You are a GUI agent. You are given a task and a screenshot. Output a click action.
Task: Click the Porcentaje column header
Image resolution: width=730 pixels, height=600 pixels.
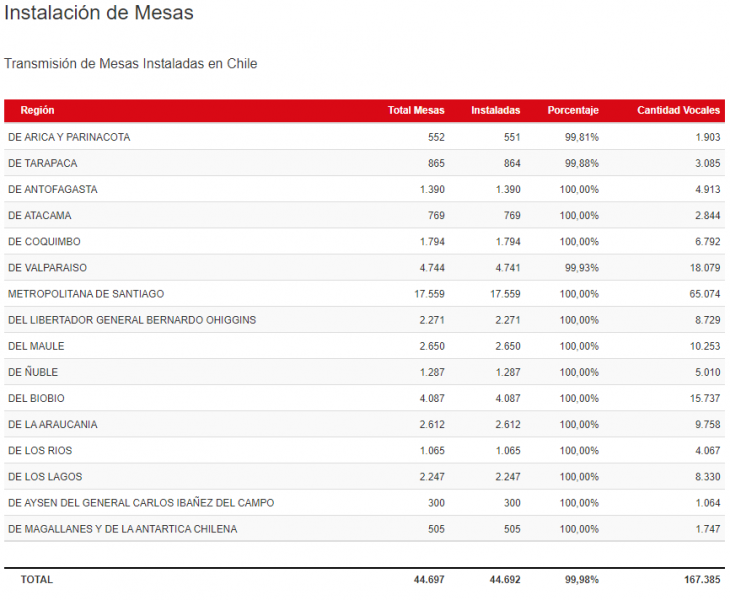pos(573,110)
